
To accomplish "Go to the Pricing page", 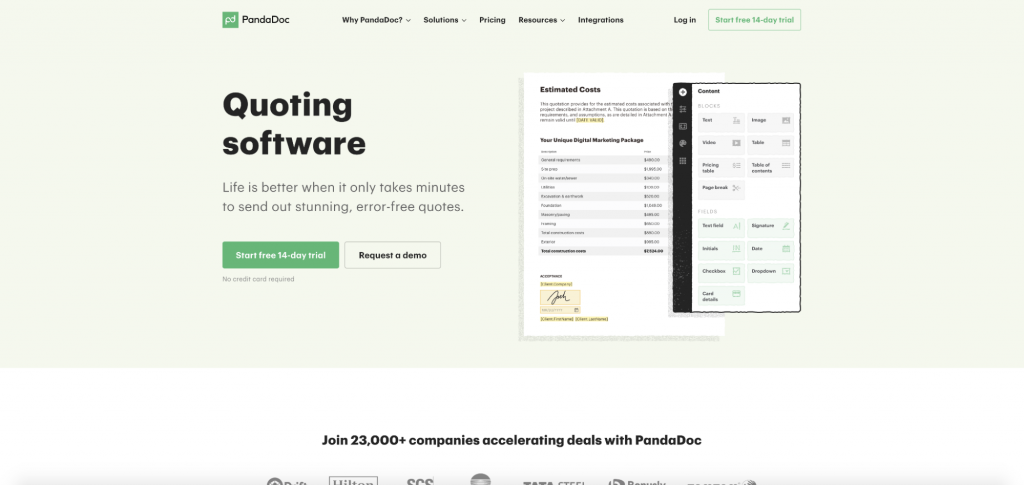I will [492, 20].
